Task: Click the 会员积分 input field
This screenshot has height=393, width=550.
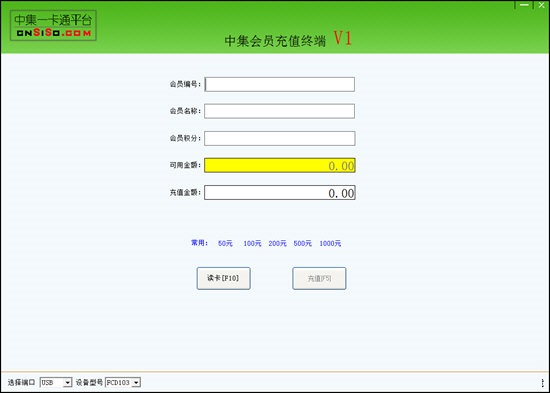Action: click(280, 138)
